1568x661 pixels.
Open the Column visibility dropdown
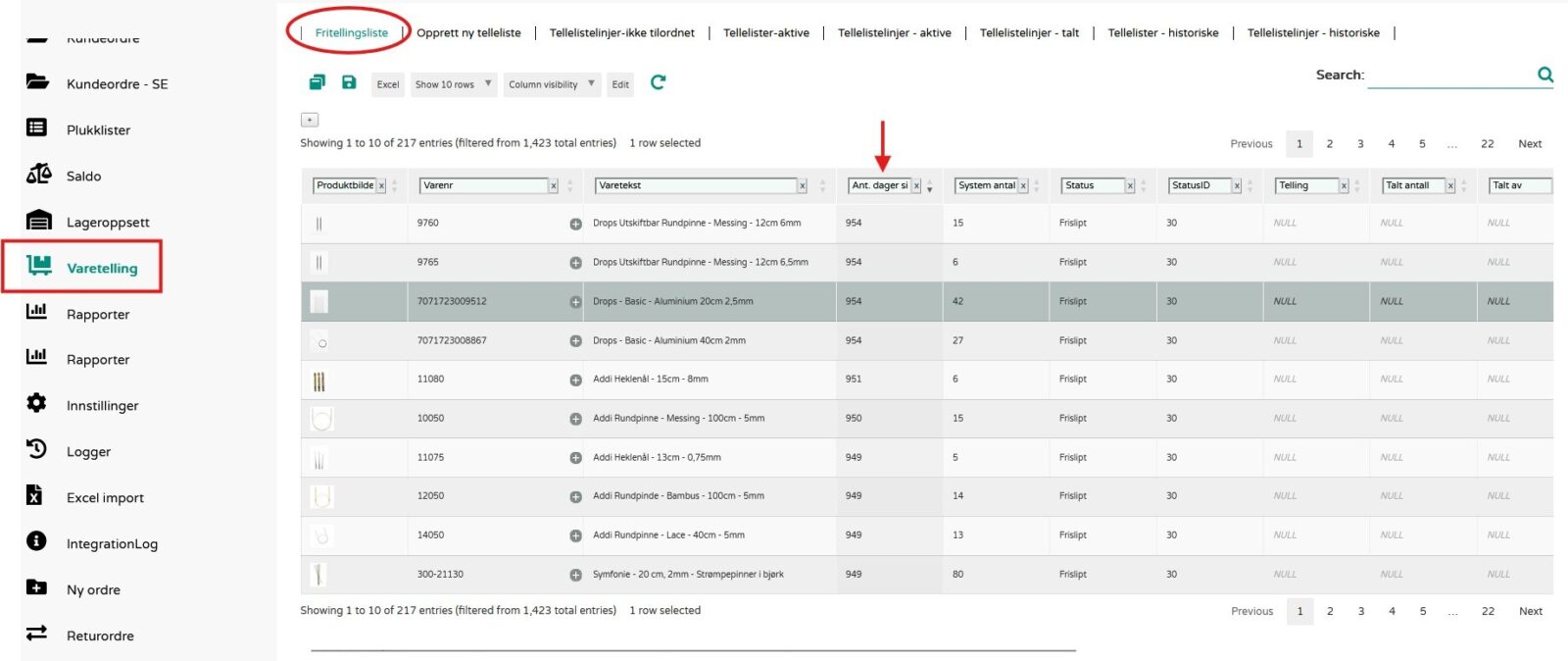tap(552, 84)
